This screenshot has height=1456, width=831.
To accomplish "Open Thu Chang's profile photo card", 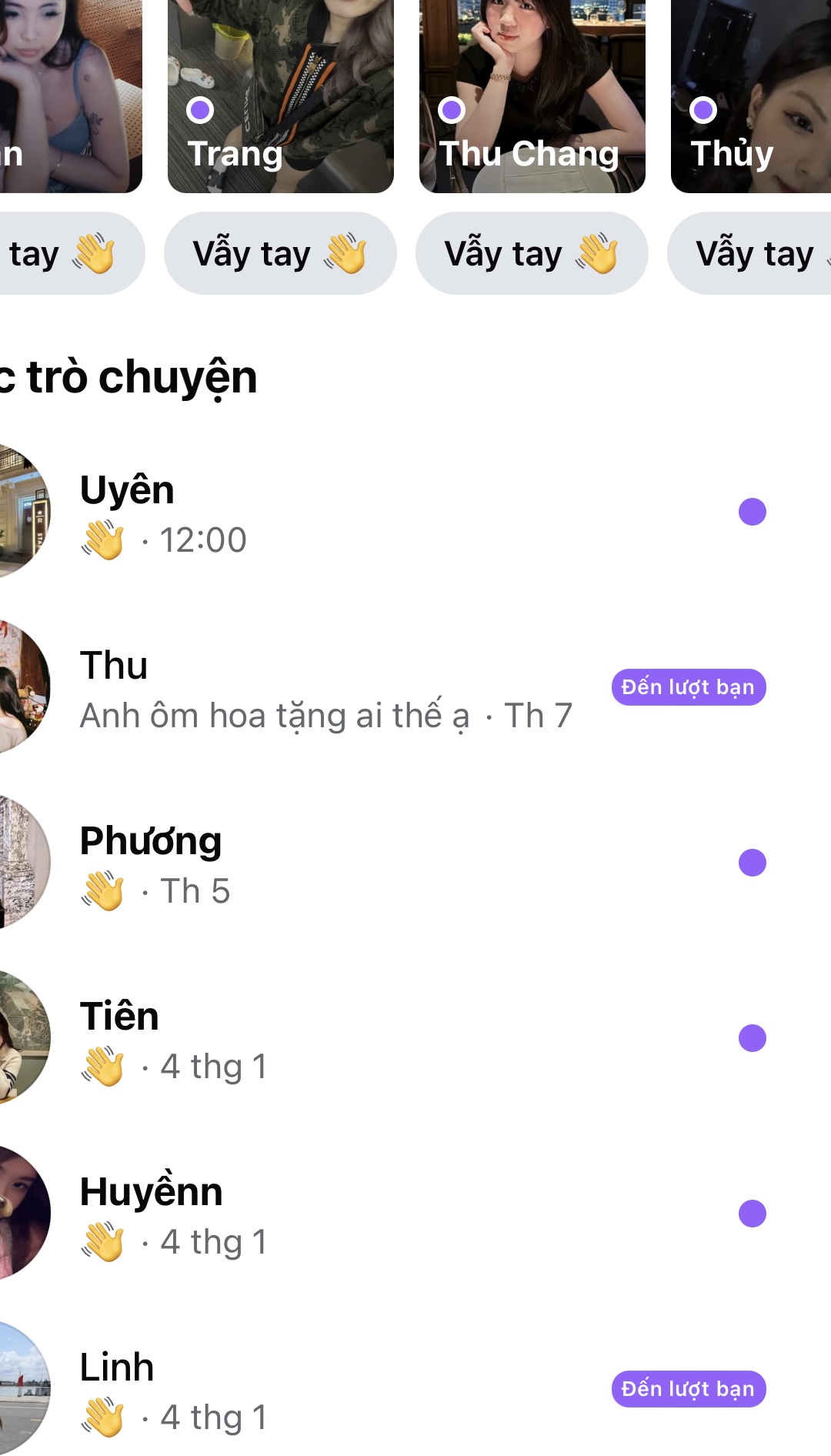I will (x=532, y=96).
